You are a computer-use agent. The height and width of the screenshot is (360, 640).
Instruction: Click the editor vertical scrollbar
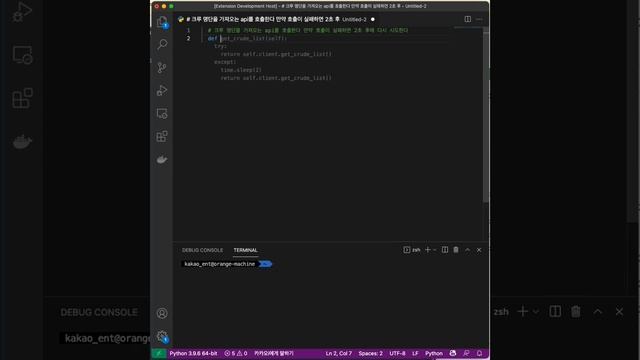486,116
